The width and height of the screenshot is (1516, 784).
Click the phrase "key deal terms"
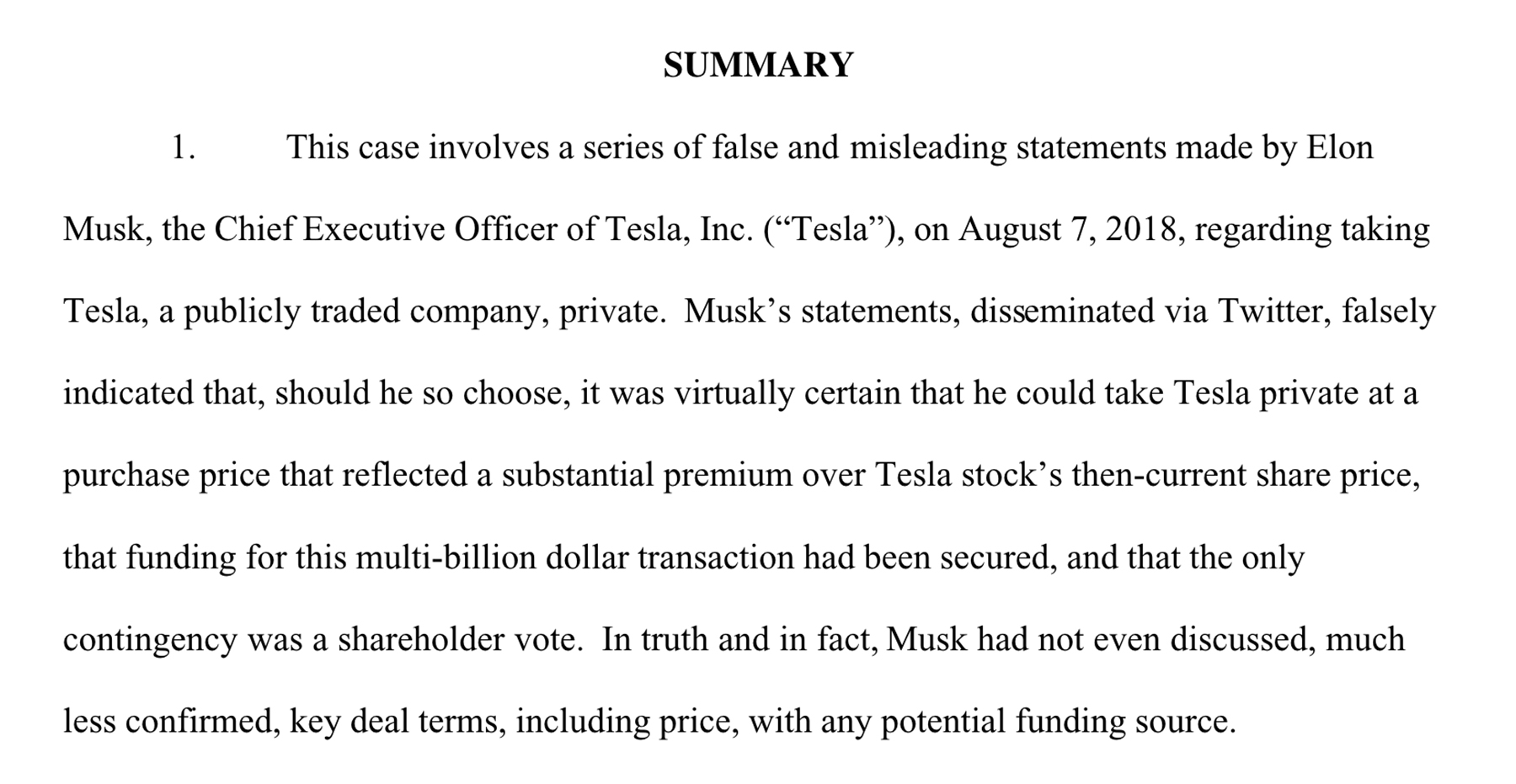(397, 722)
